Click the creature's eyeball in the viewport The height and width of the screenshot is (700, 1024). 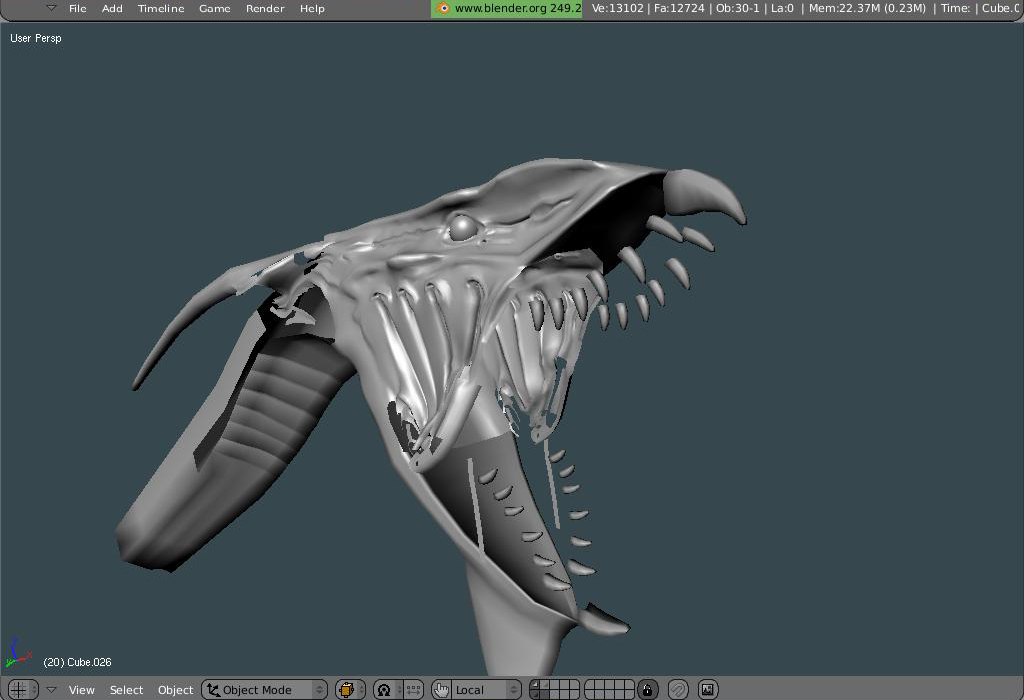[462, 228]
